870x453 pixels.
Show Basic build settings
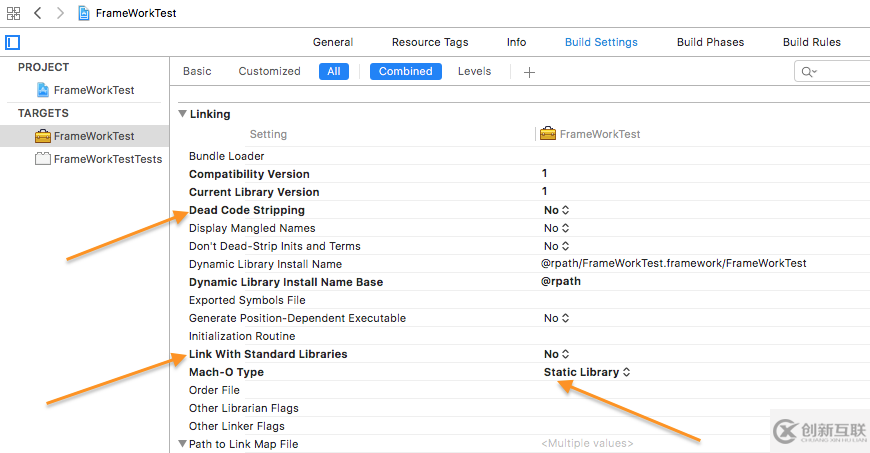pos(197,72)
